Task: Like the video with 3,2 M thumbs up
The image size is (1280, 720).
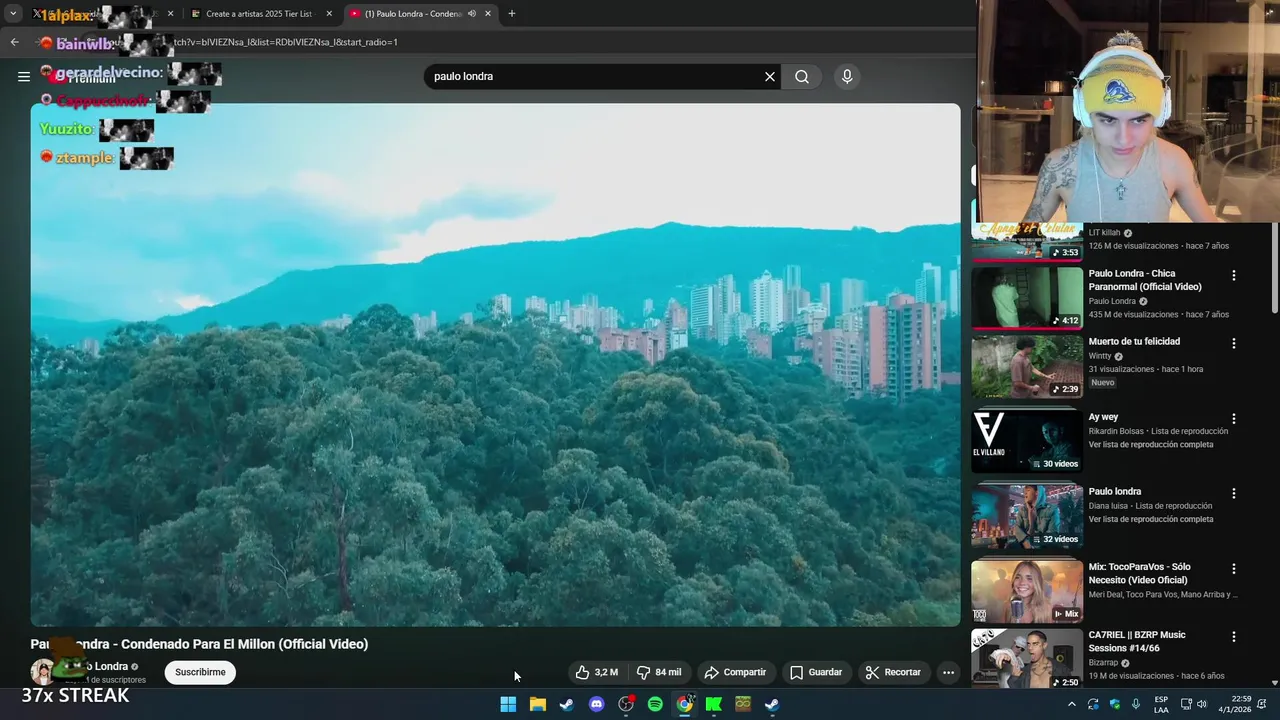Action: tap(597, 672)
